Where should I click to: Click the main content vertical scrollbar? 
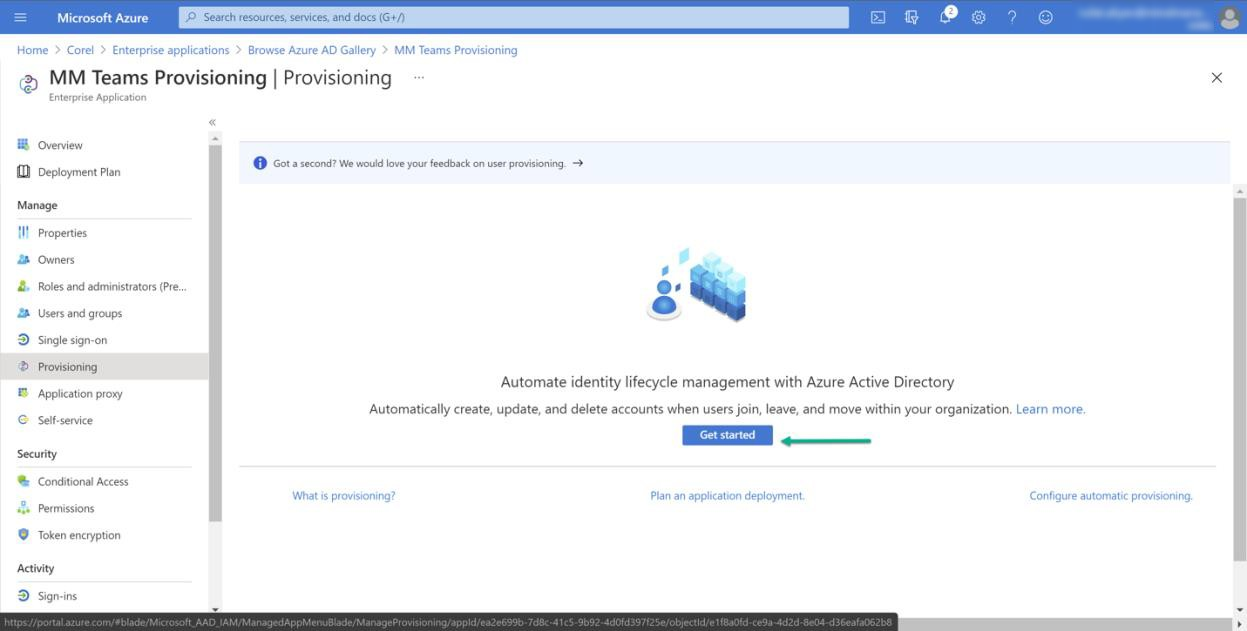click(1240, 378)
